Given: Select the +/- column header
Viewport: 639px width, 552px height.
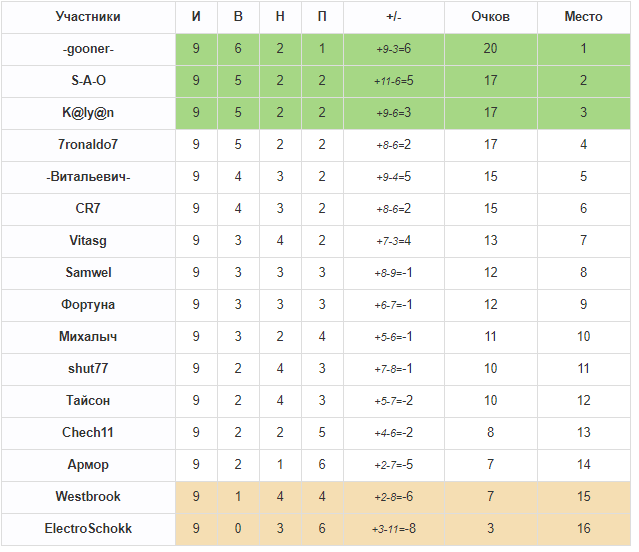Looking at the screenshot, I should pos(394,16).
